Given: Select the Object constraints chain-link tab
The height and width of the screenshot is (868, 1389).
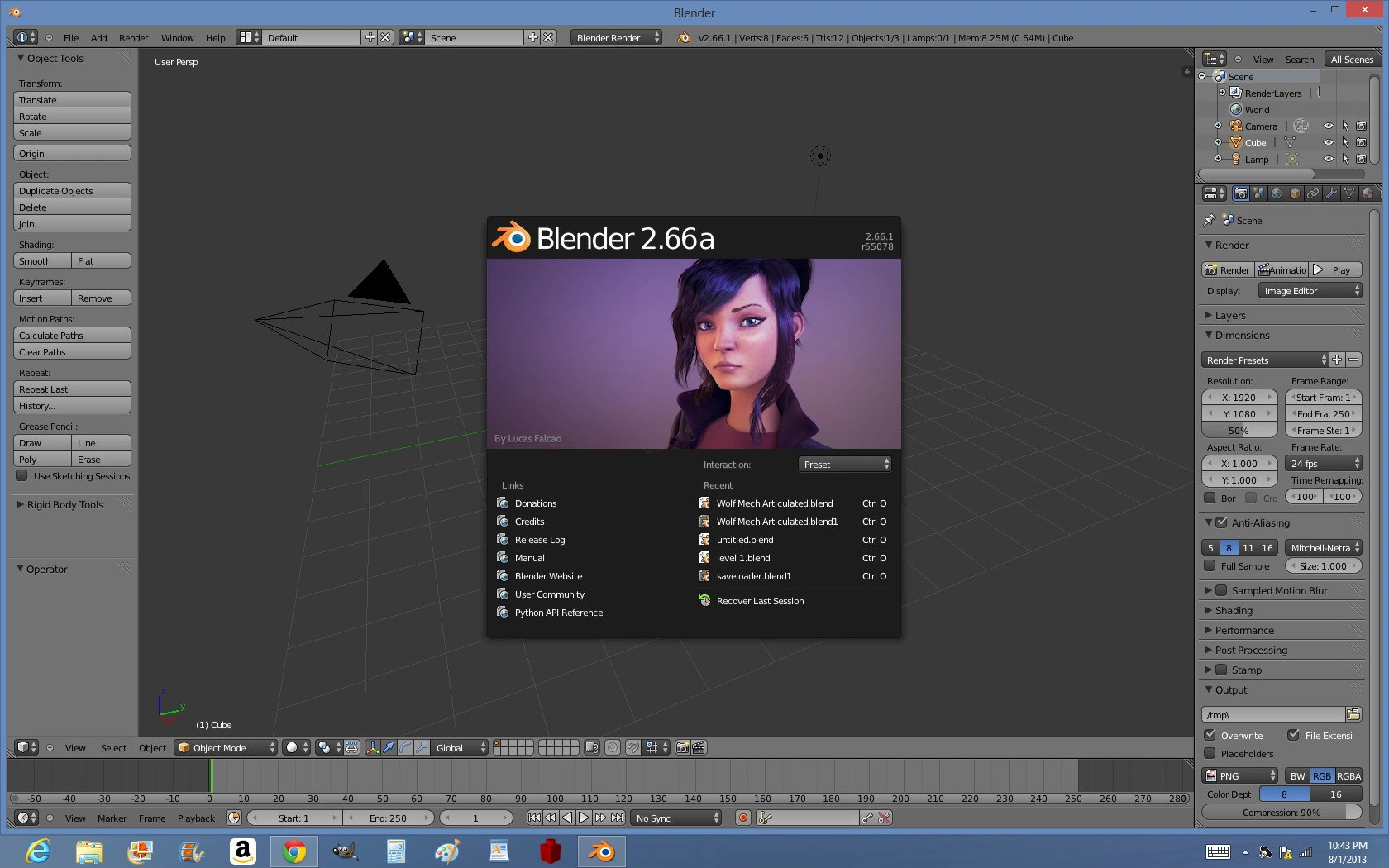Looking at the screenshot, I should click(1313, 193).
